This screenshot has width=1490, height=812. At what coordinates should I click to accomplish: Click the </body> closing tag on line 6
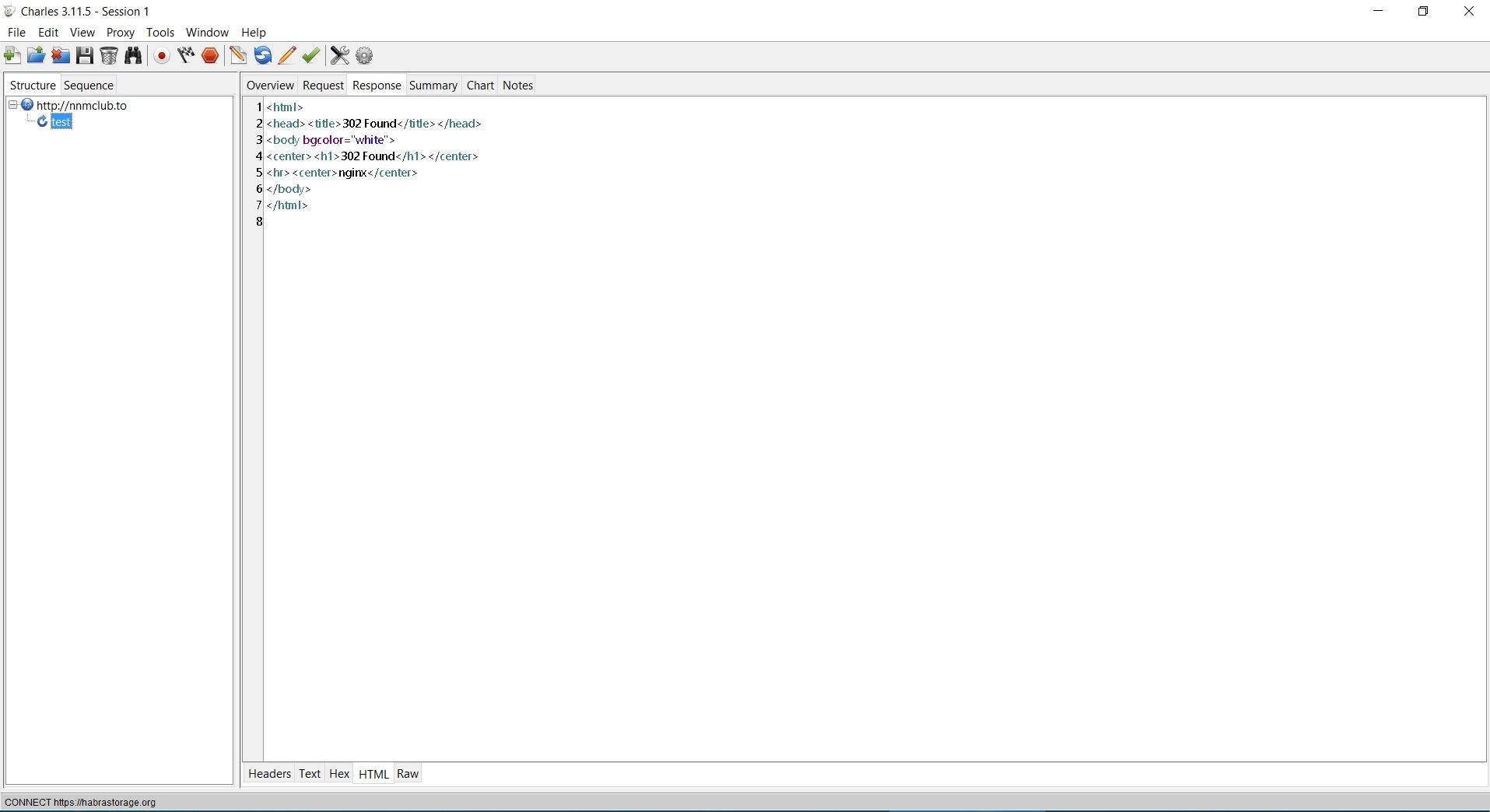289,189
